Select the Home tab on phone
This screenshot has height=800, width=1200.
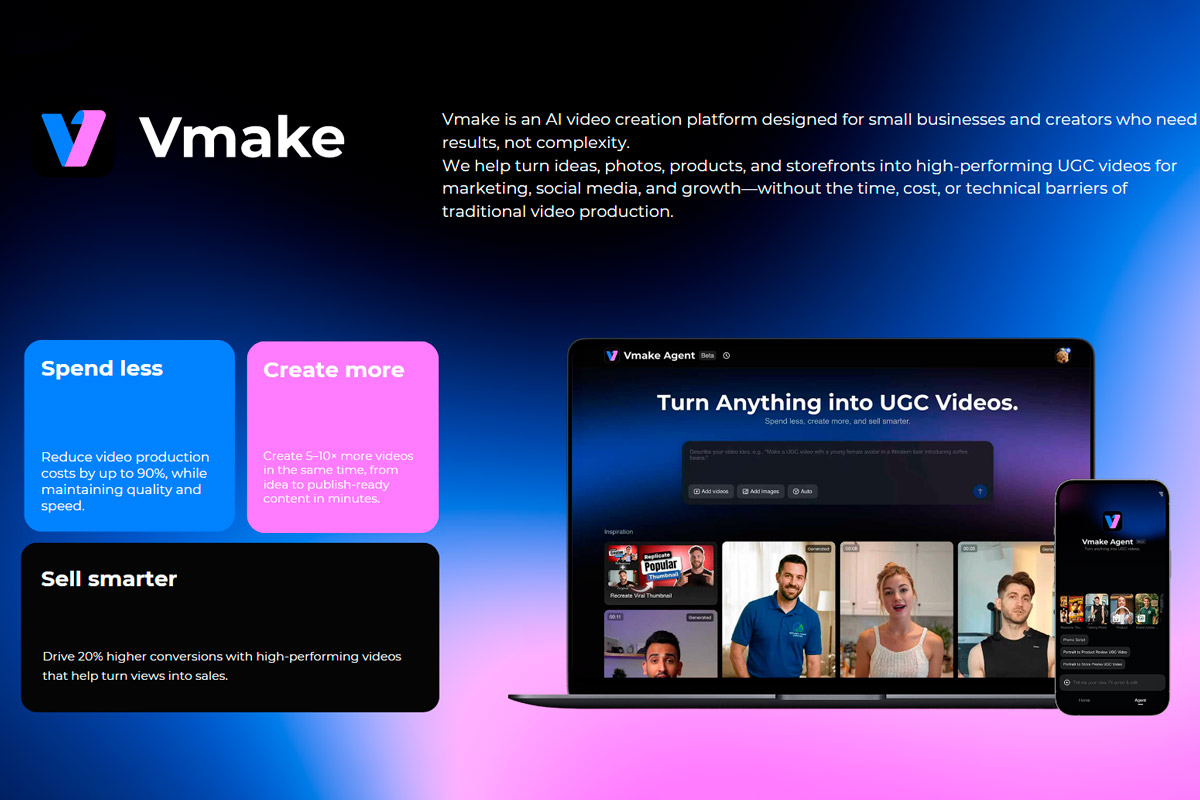coord(1084,700)
